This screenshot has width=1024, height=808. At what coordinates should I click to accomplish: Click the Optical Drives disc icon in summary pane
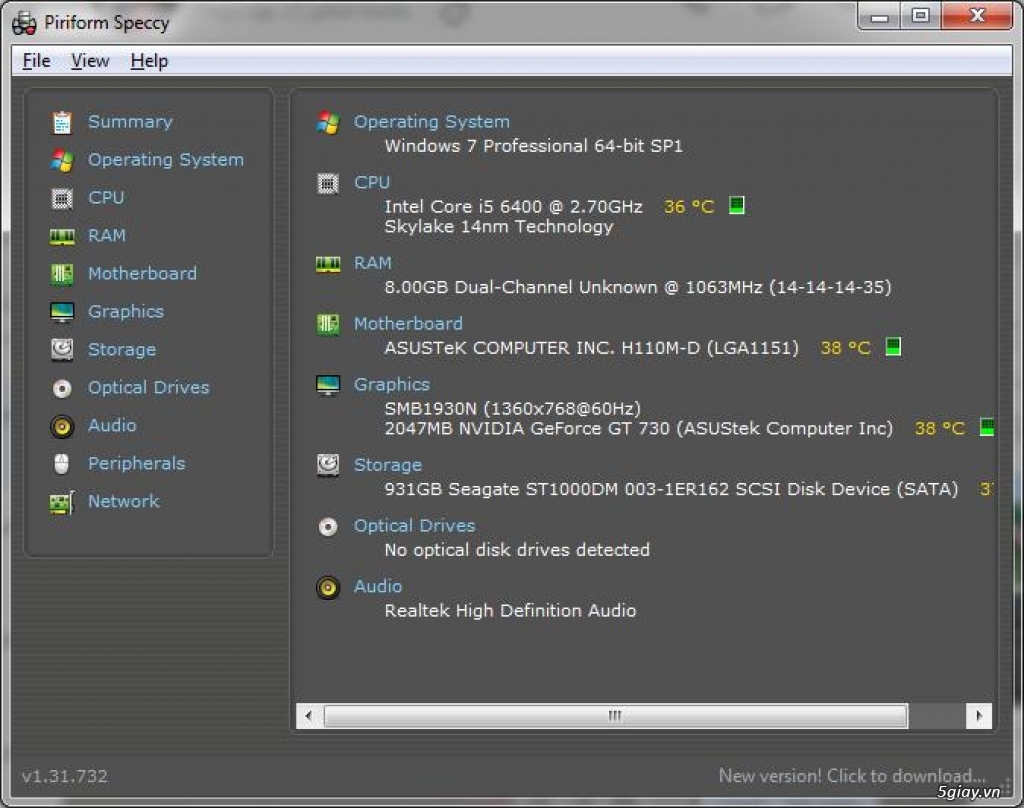click(328, 526)
